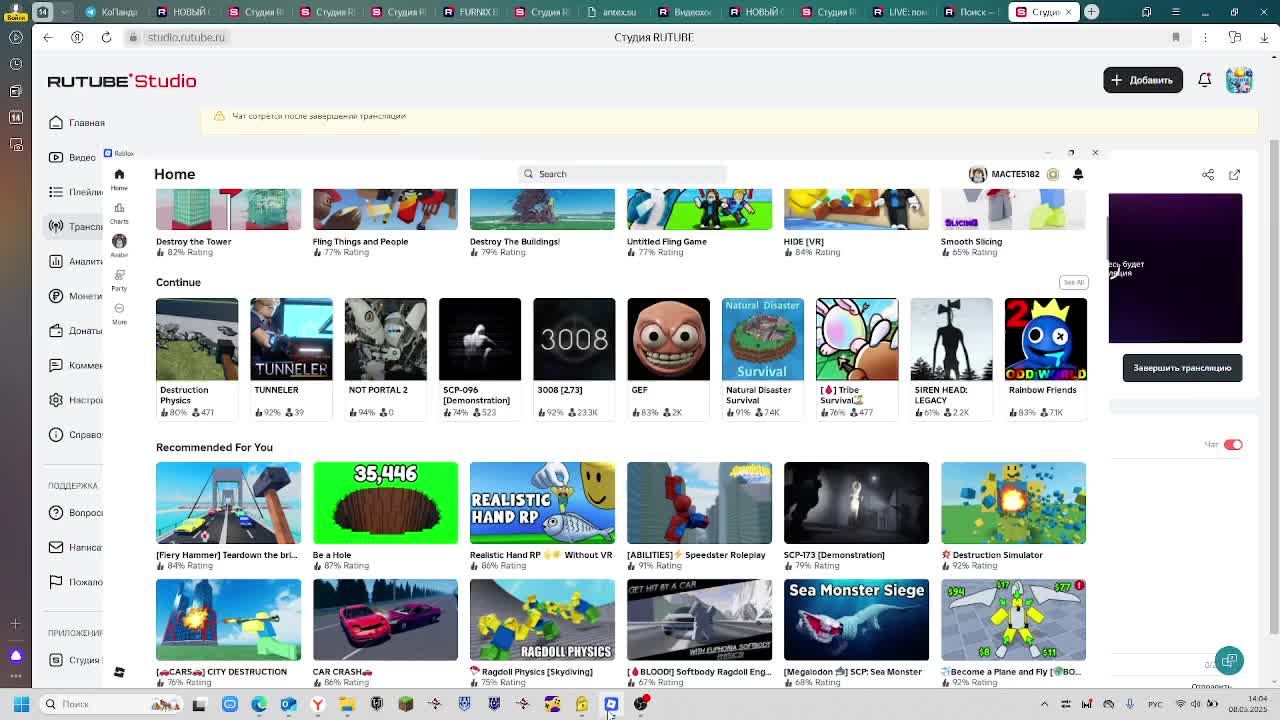The image size is (1280, 720).
Task: Click See All in Continue section
Action: click(x=1073, y=282)
